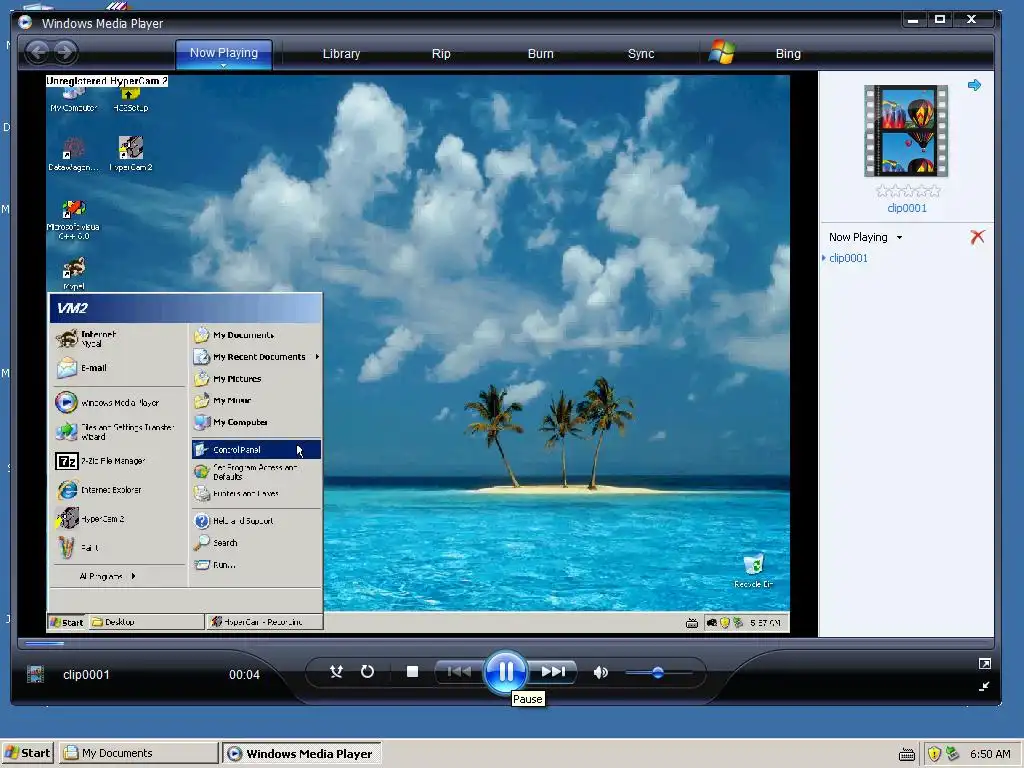
Task: Open the Burn tab
Action: [x=541, y=54]
